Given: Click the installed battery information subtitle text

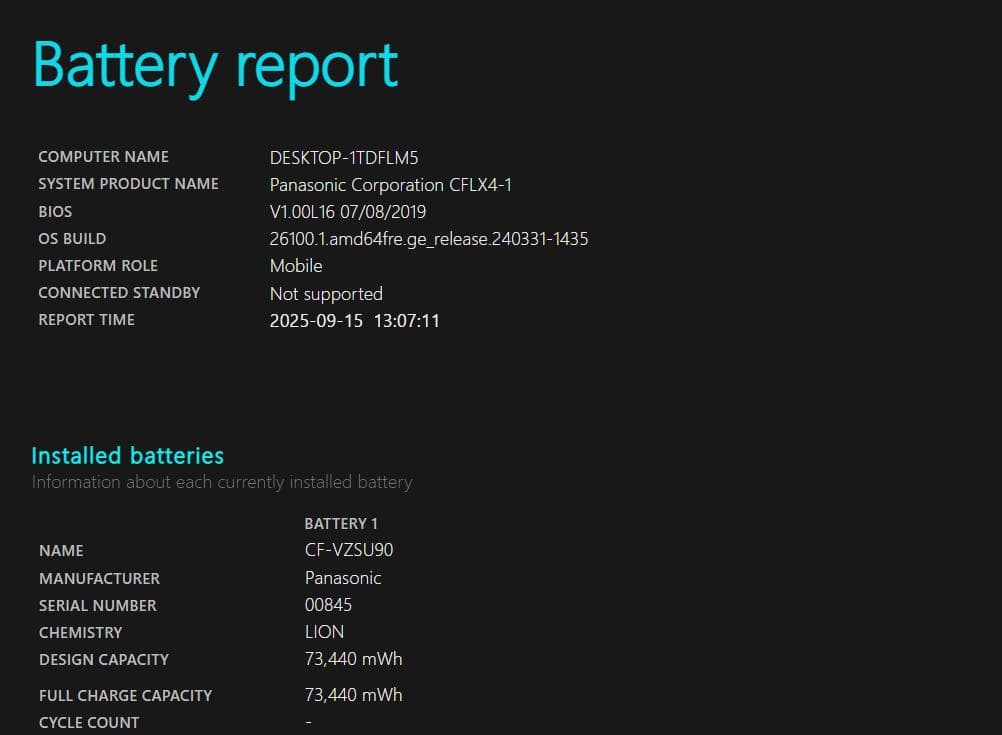Looking at the screenshot, I should 221,482.
